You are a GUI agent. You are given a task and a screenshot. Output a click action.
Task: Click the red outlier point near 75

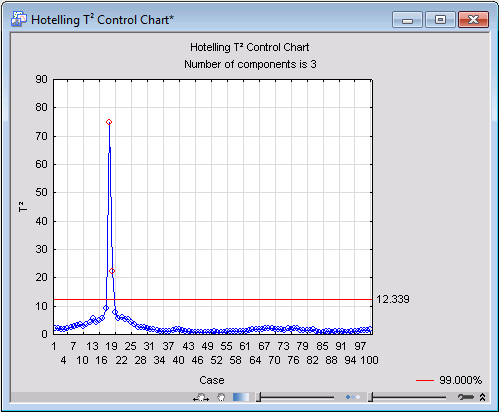pos(109,122)
